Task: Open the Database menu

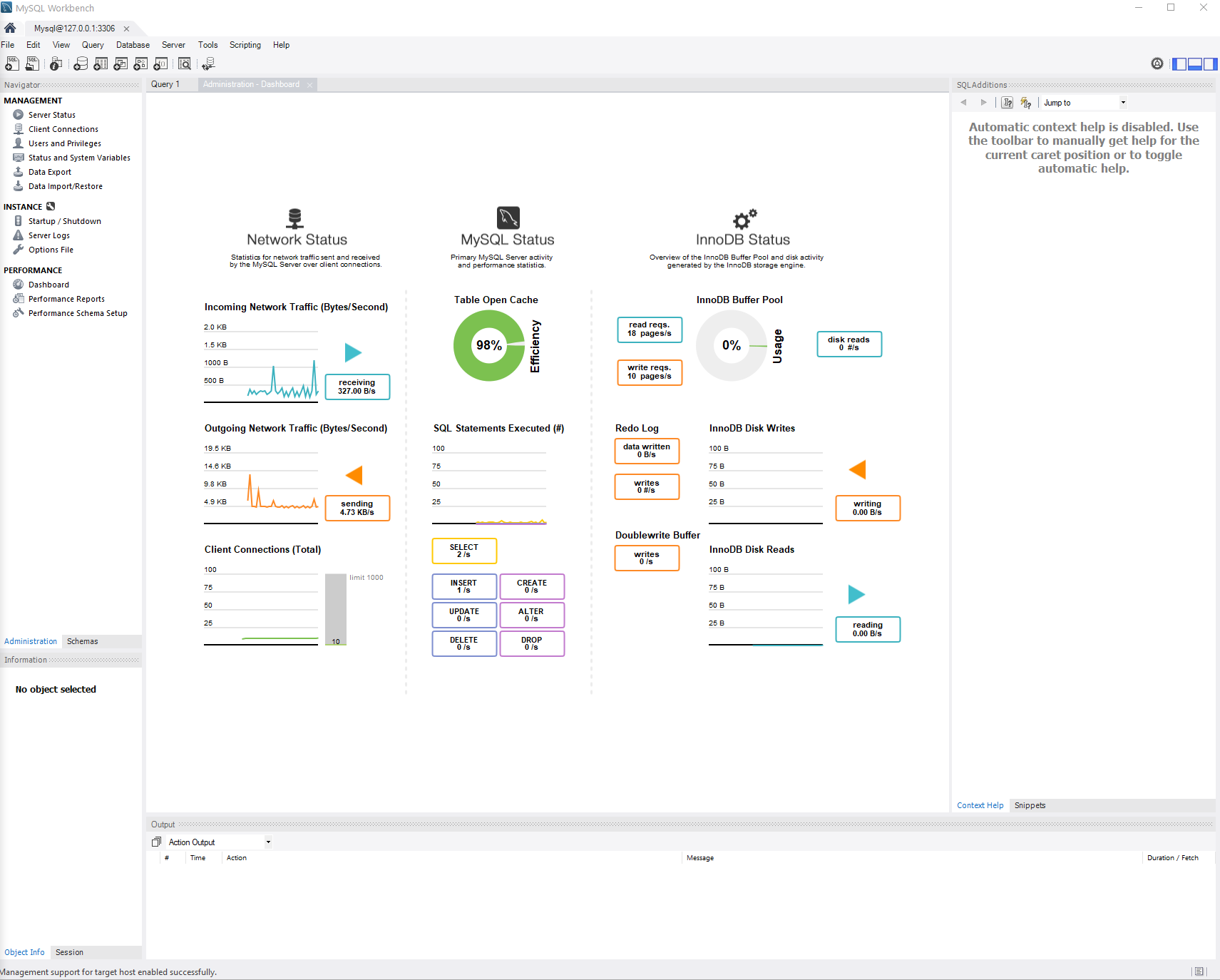Action: [133, 45]
